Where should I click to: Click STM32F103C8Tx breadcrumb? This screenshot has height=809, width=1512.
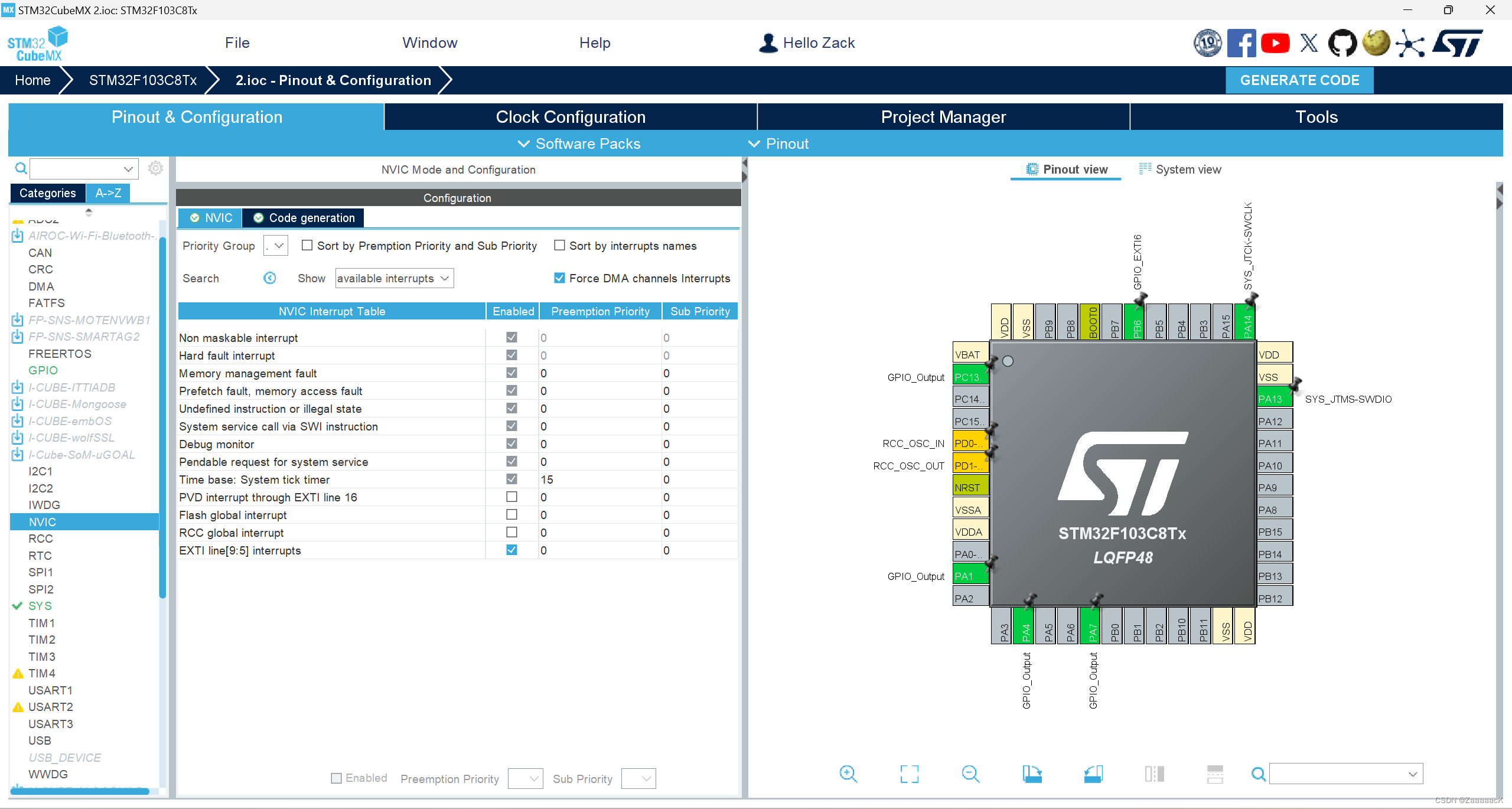143,80
